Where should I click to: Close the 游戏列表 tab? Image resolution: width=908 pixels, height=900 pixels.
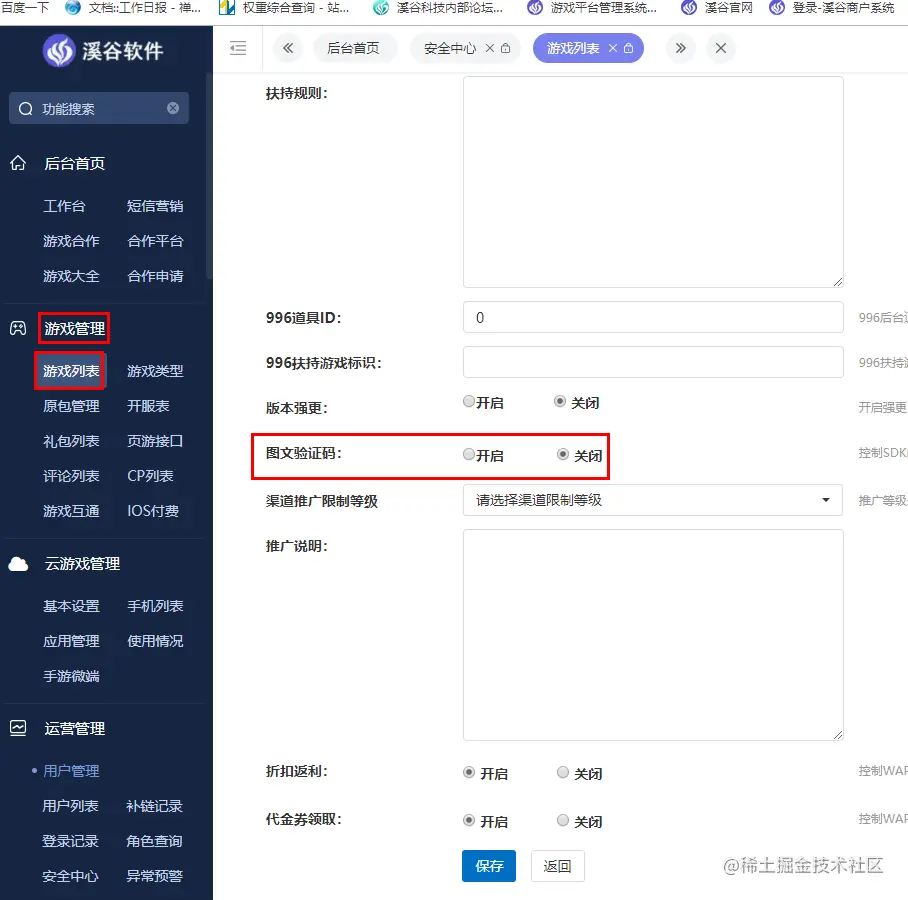pyautogui.click(x=613, y=48)
